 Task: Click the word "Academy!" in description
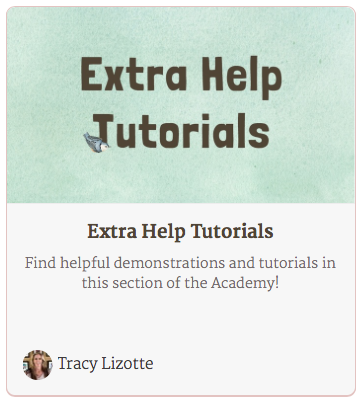(x=245, y=283)
